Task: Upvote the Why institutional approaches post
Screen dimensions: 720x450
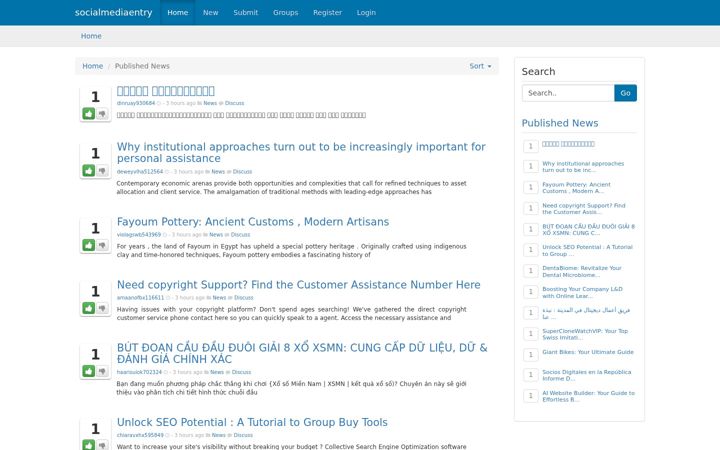Action: pyautogui.click(x=89, y=171)
